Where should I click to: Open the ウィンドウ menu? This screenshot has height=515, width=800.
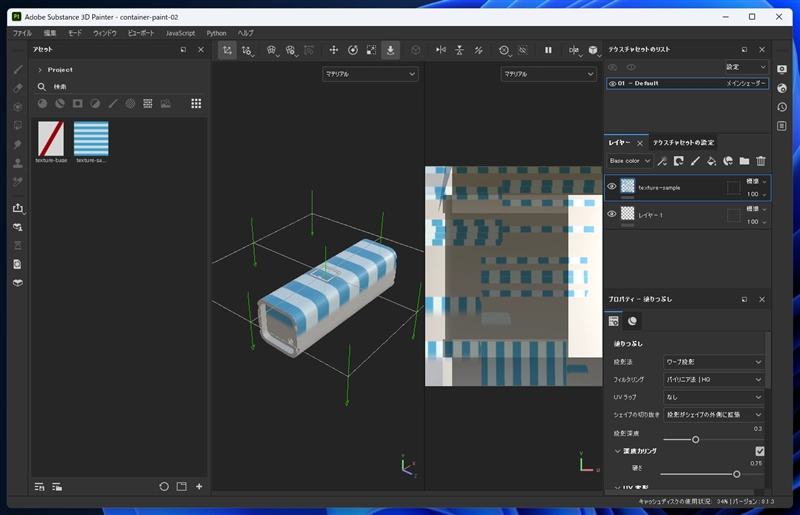[105, 33]
